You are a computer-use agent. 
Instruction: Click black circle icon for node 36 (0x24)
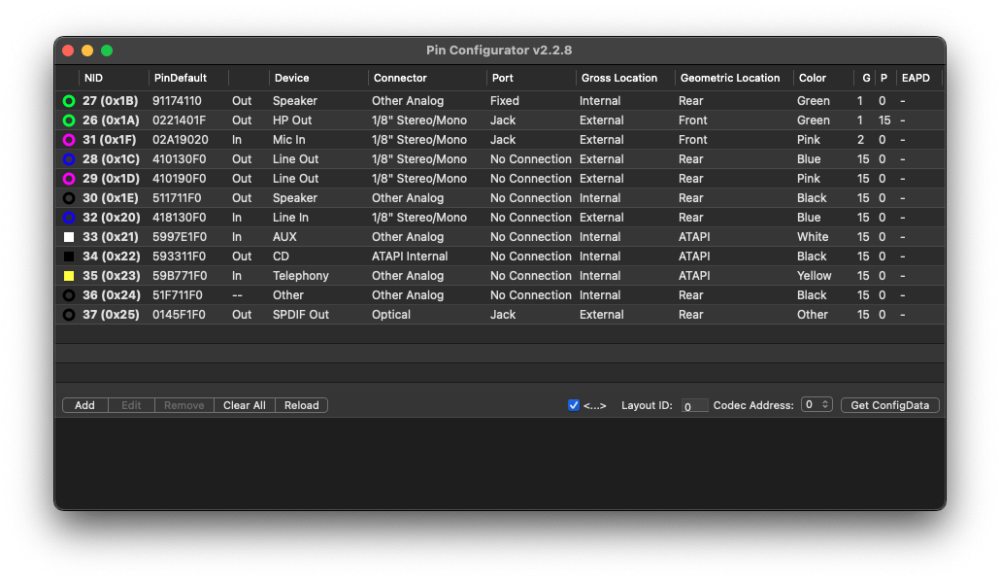coord(69,295)
